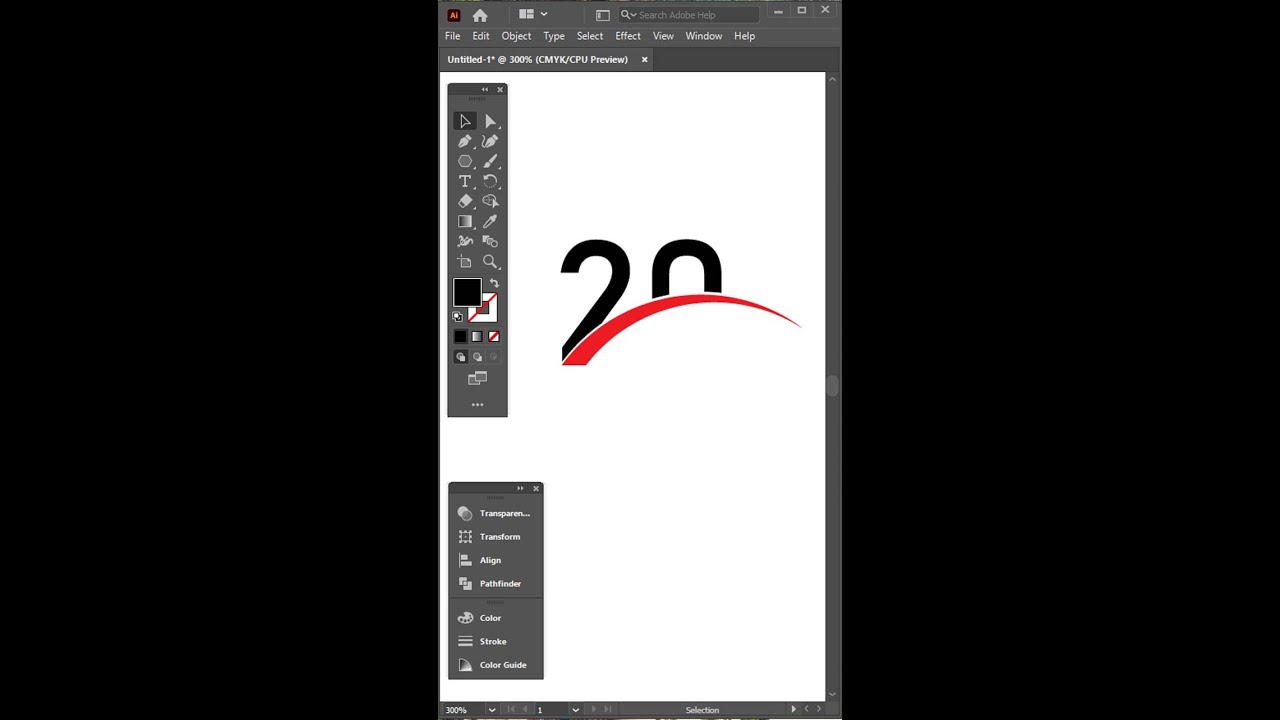This screenshot has height=720, width=1280.
Task: Open Change Screen Mode button
Action: 477,379
